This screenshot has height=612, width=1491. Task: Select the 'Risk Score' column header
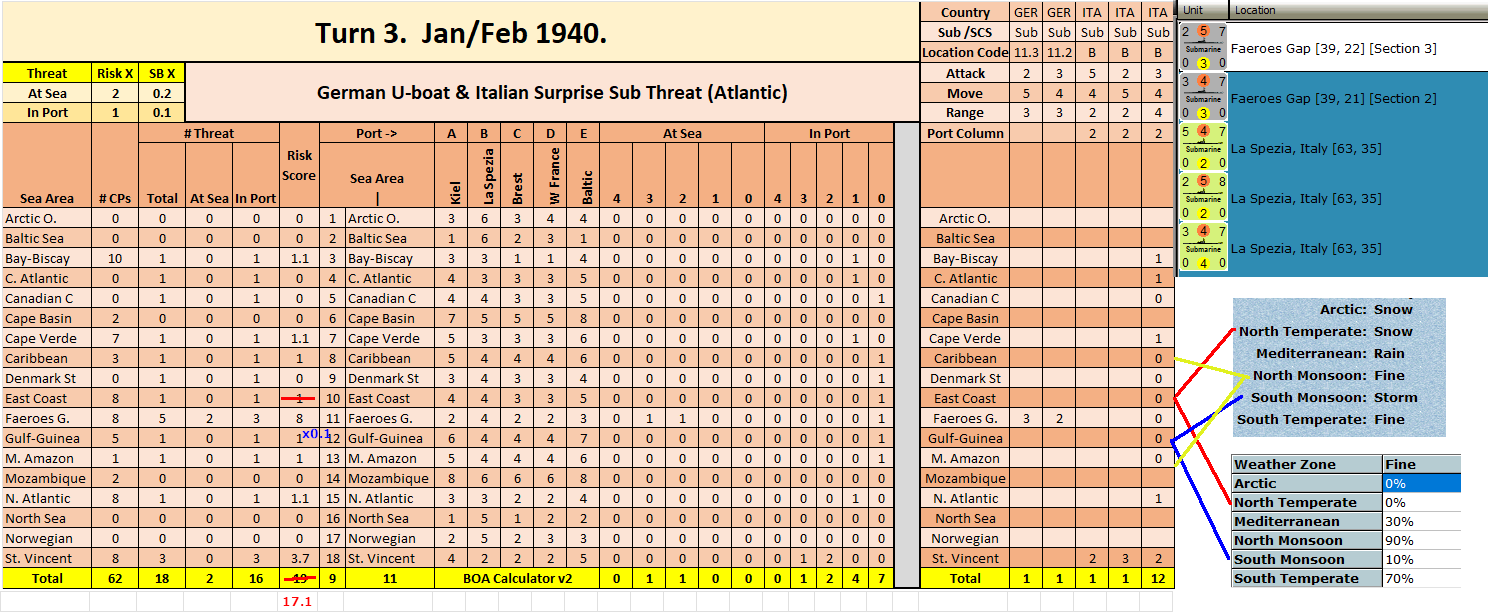tap(298, 167)
